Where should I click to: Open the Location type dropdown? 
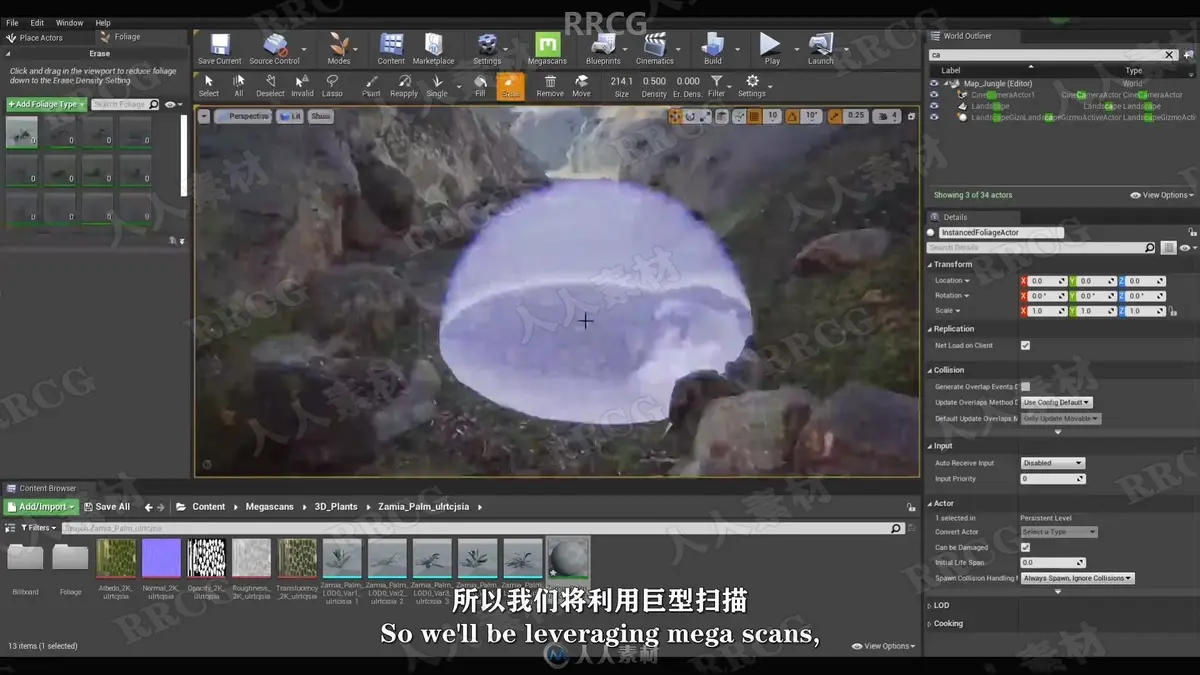pyautogui.click(x=952, y=281)
